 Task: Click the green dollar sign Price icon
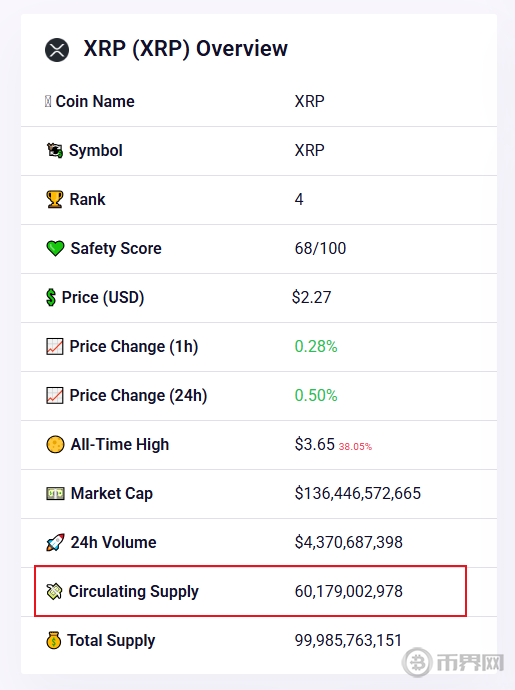pos(51,297)
